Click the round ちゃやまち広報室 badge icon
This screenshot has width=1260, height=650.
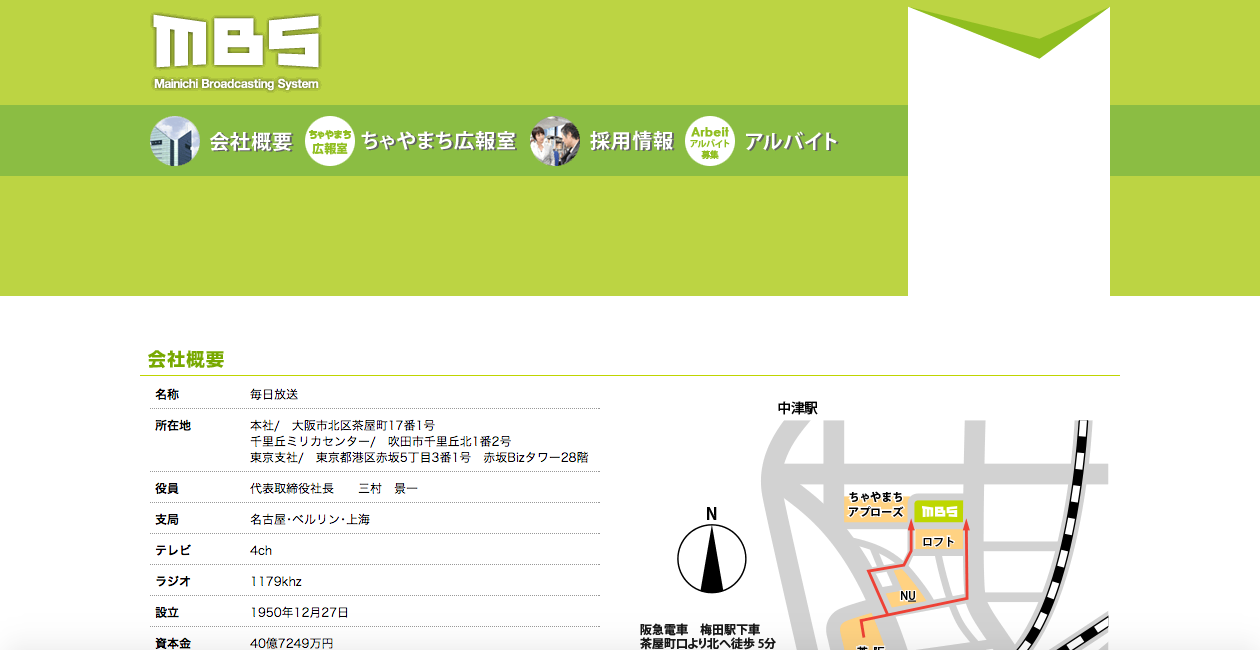click(330, 141)
